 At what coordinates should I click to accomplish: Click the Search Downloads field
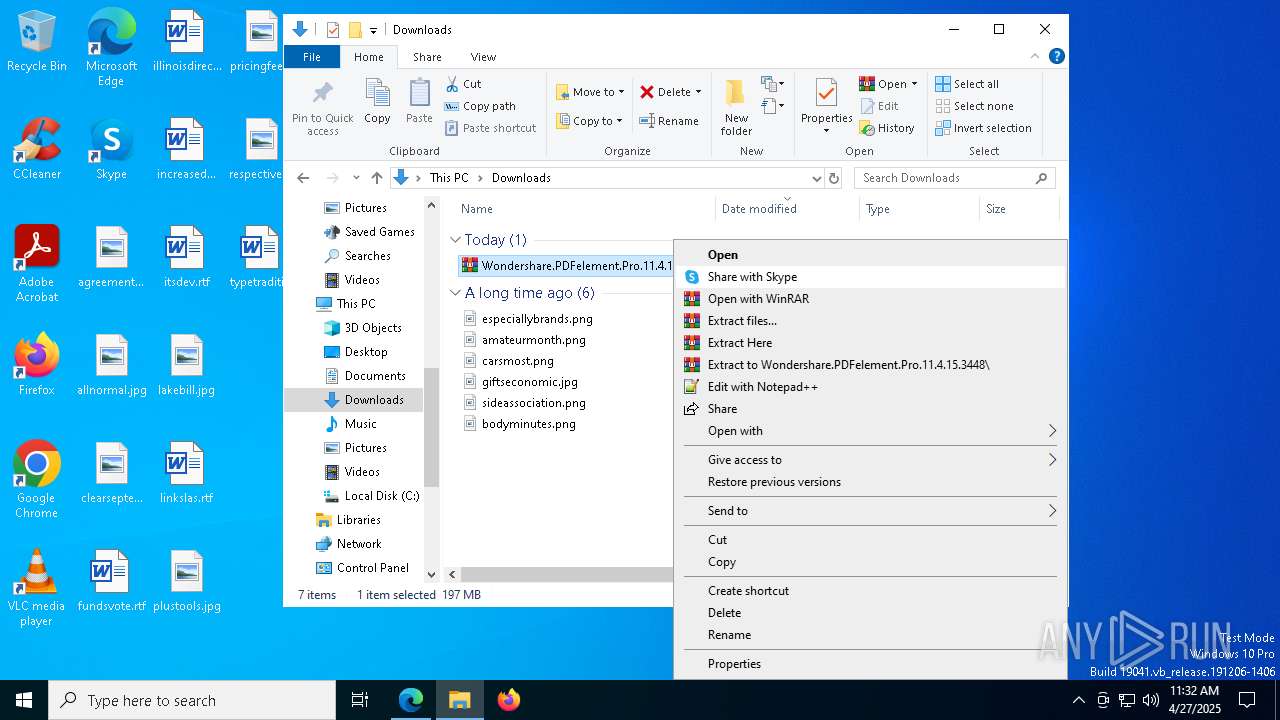(x=954, y=178)
